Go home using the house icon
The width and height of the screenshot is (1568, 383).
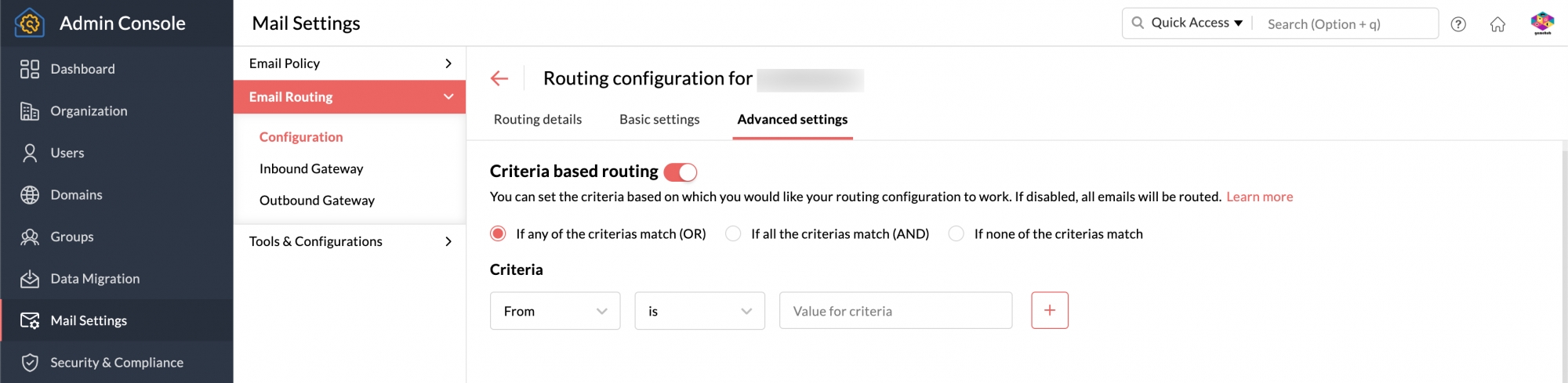(1497, 24)
